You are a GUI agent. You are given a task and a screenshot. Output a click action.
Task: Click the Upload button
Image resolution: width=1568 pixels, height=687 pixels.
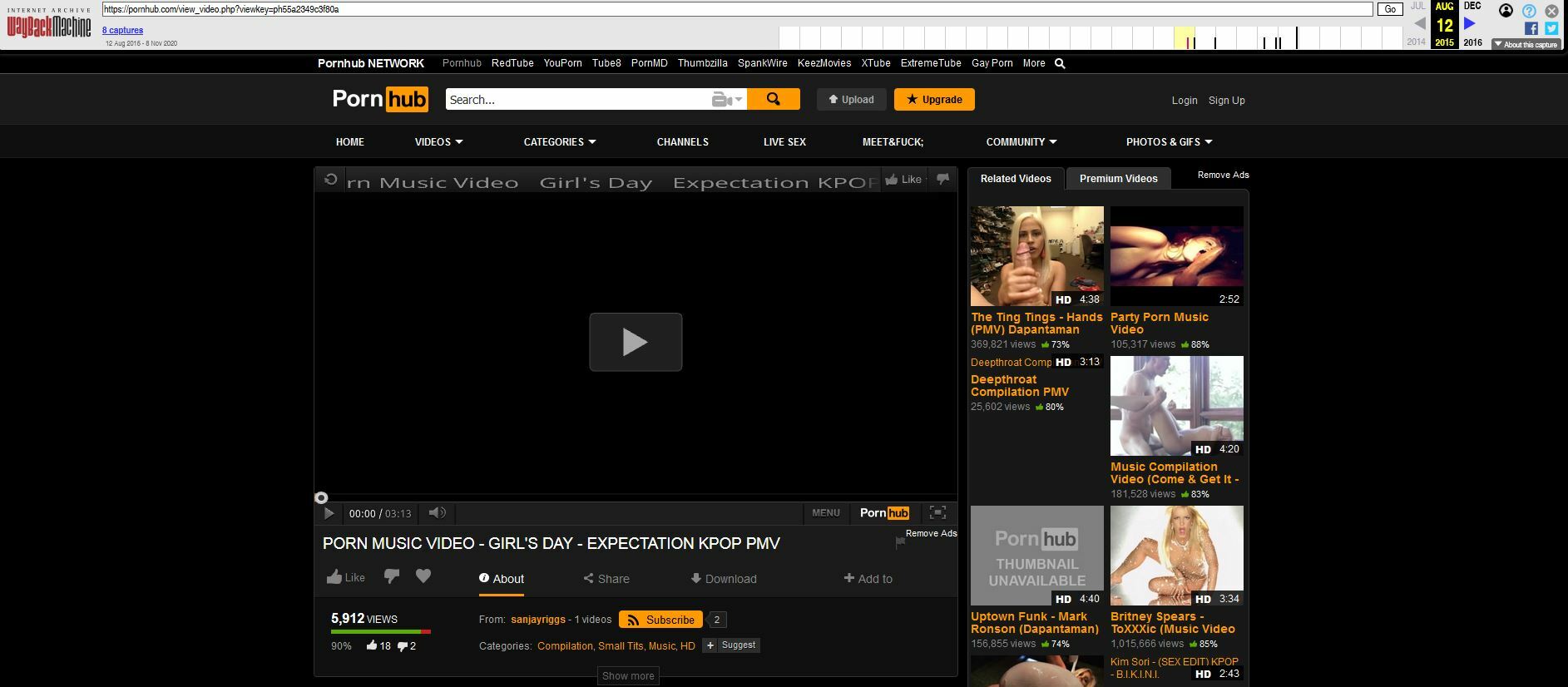[851, 99]
